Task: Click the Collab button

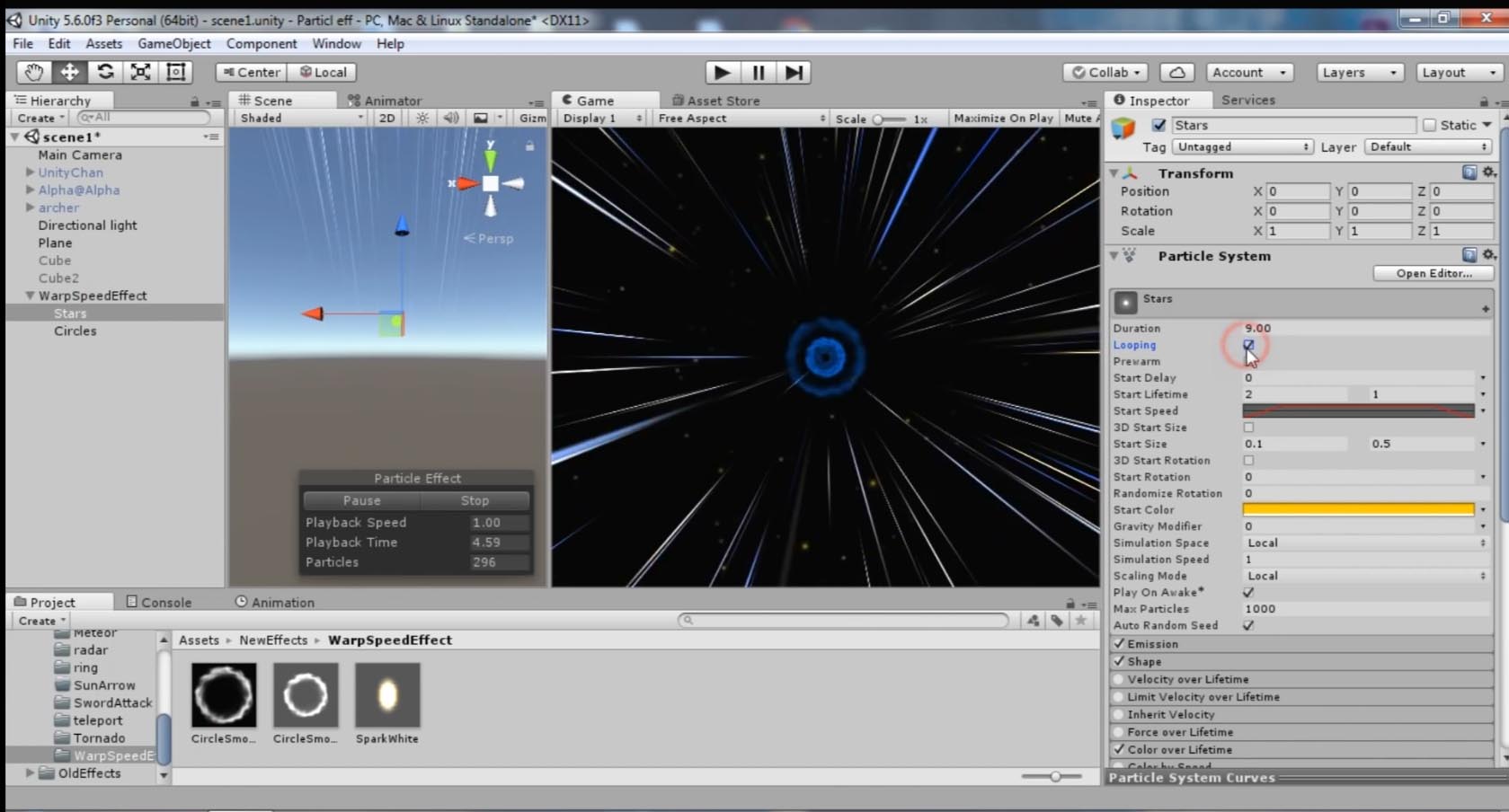Action: [x=1106, y=72]
